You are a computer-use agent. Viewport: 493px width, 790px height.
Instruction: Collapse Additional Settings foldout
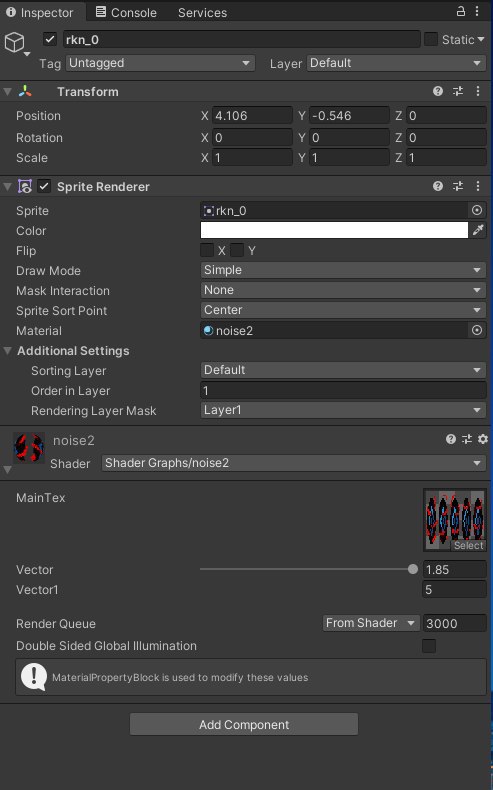point(8,350)
